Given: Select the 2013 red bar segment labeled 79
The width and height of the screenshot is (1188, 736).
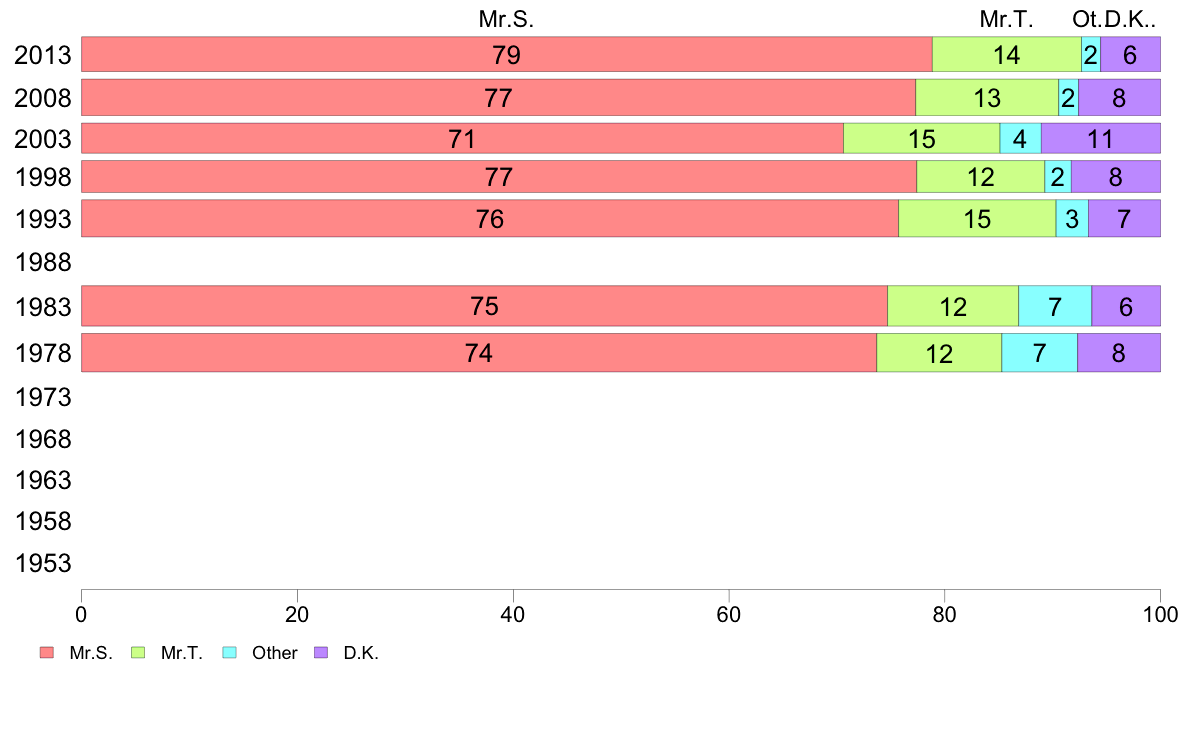Looking at the screenshot, I should click(x=506, y=55).
